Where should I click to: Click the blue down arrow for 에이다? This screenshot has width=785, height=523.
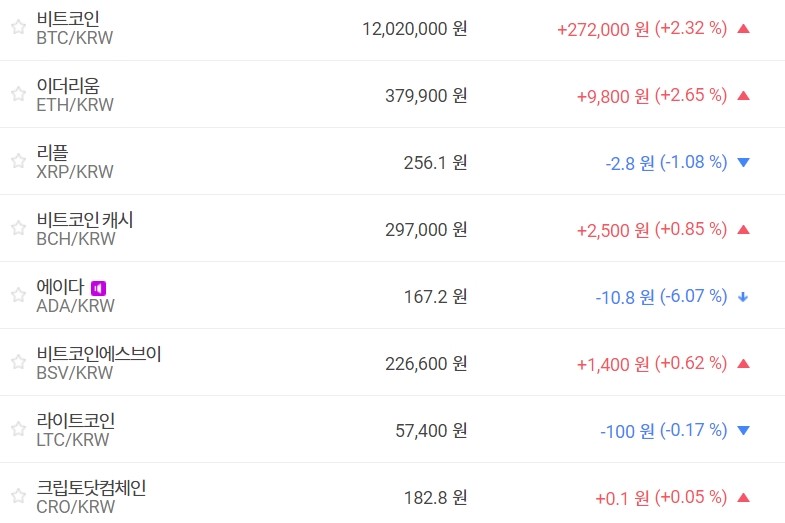[743, 297]
